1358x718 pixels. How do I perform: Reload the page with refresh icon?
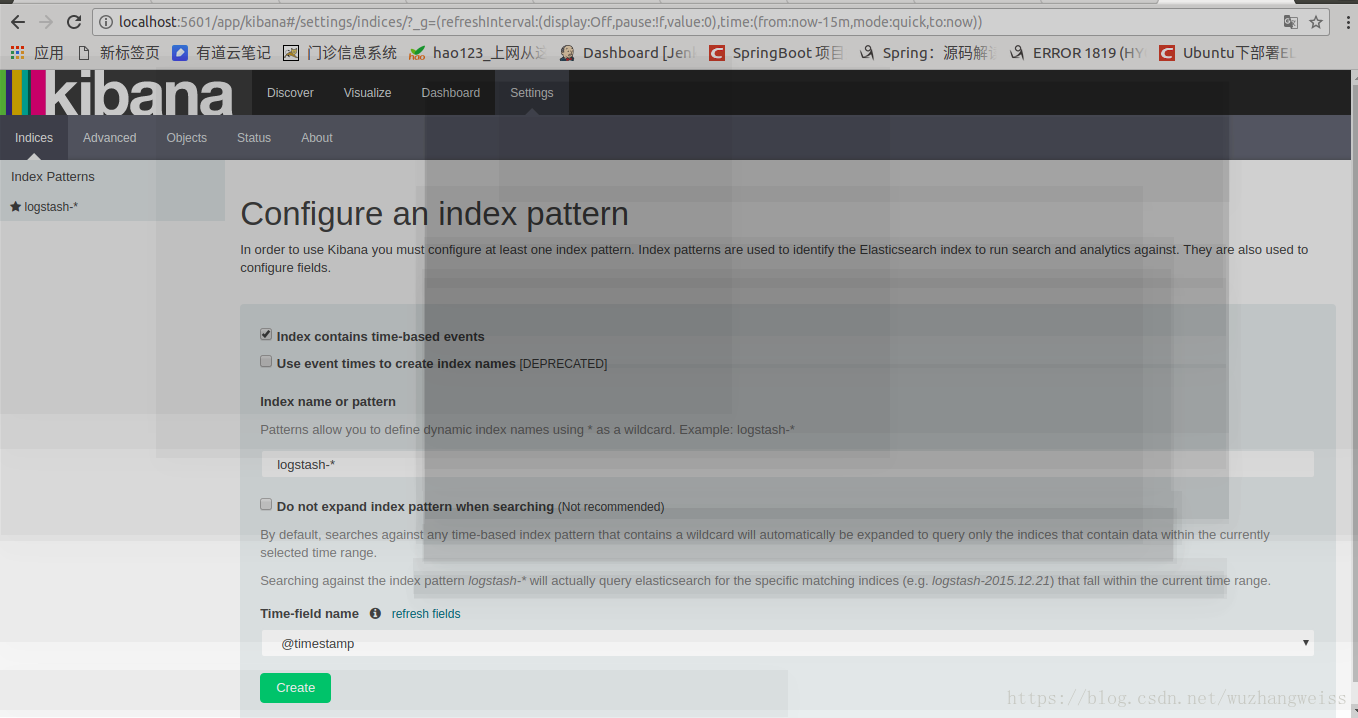74,22
